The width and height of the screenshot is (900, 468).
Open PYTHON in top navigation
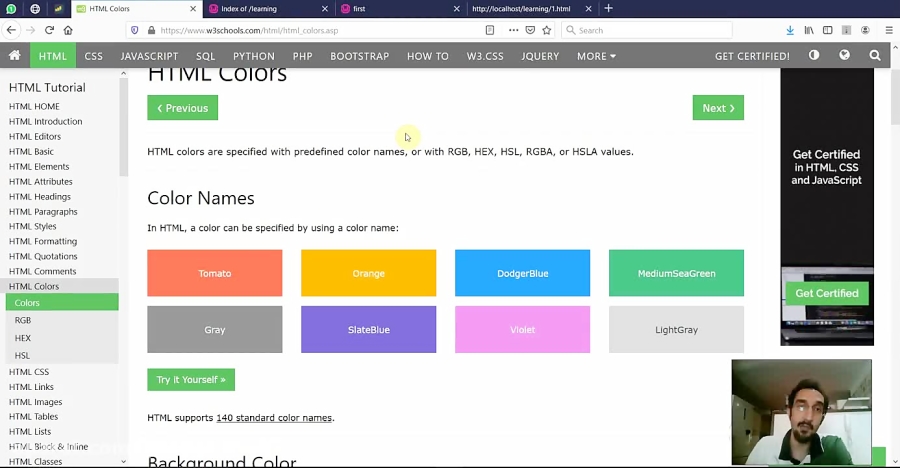[254, 56]
